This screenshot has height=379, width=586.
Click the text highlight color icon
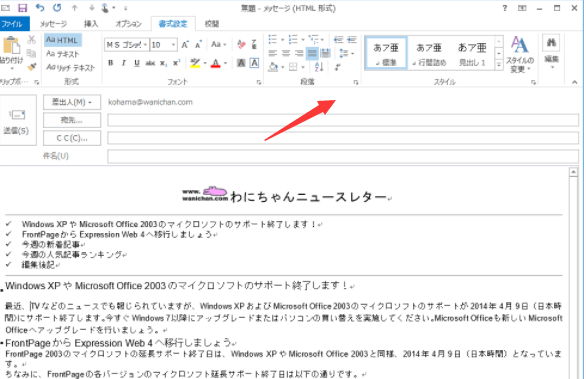point(195,63)
